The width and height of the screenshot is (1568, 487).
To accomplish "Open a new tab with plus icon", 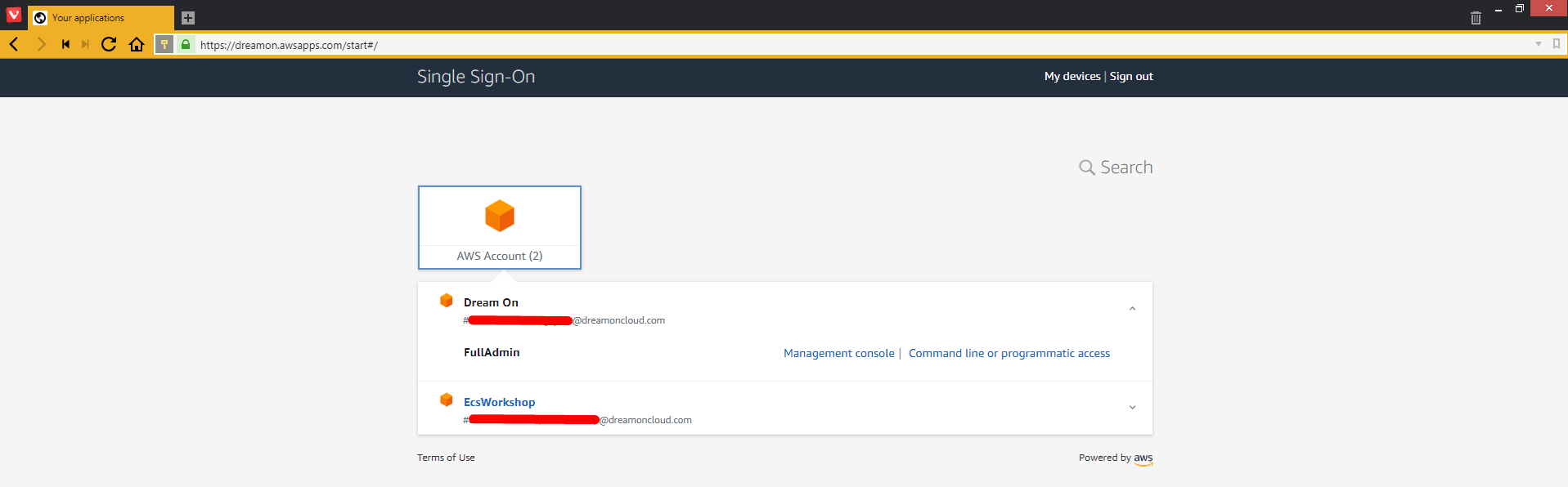I will click(188, 18).
